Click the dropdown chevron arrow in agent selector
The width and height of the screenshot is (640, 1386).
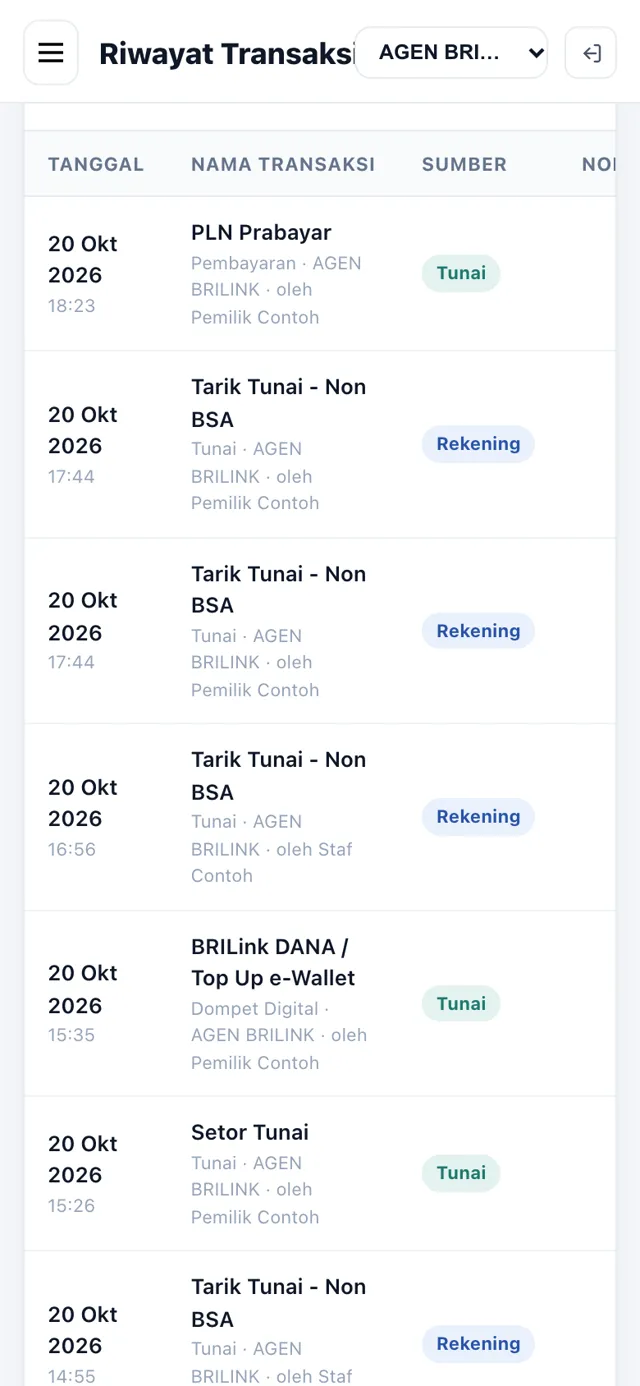(536, 53)
